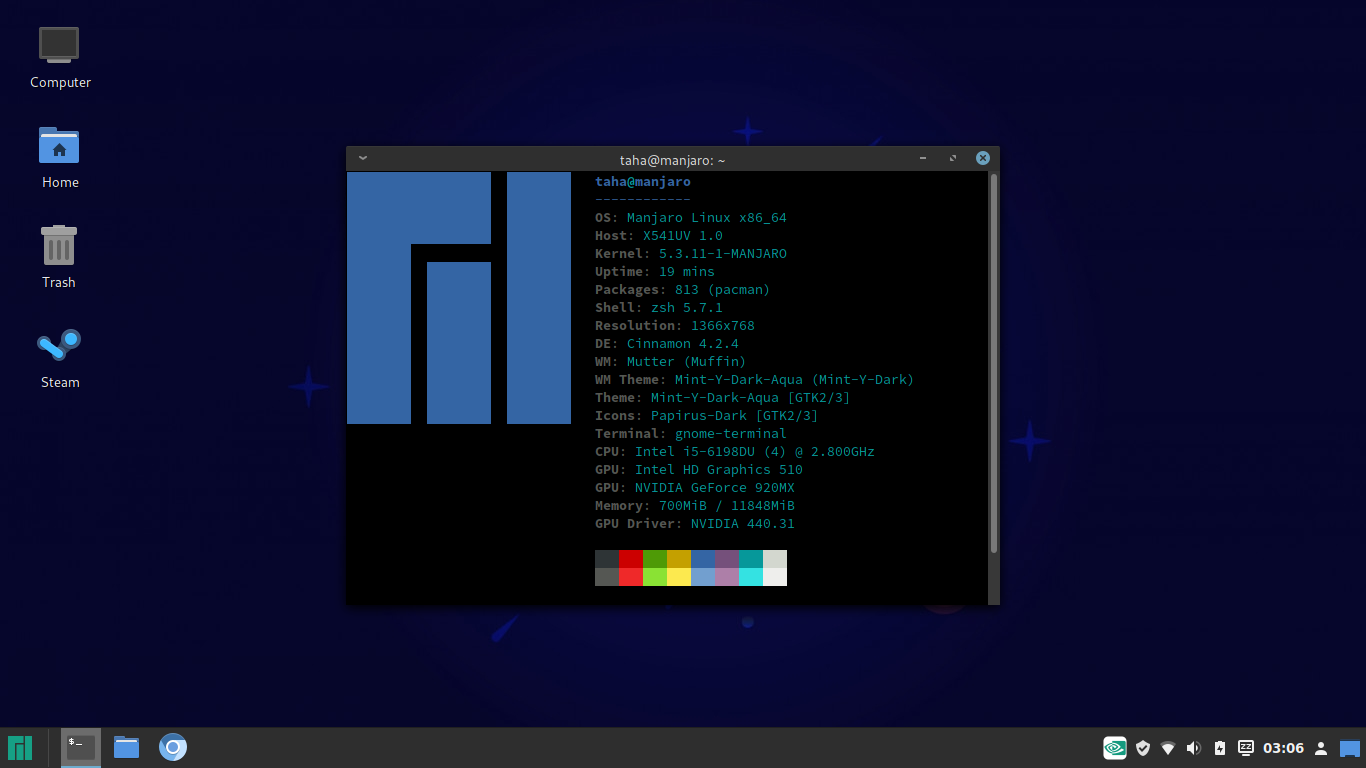Click the Manjaro ASCII logo in the terminal
1366x768 pixels.
coord(459,298)
